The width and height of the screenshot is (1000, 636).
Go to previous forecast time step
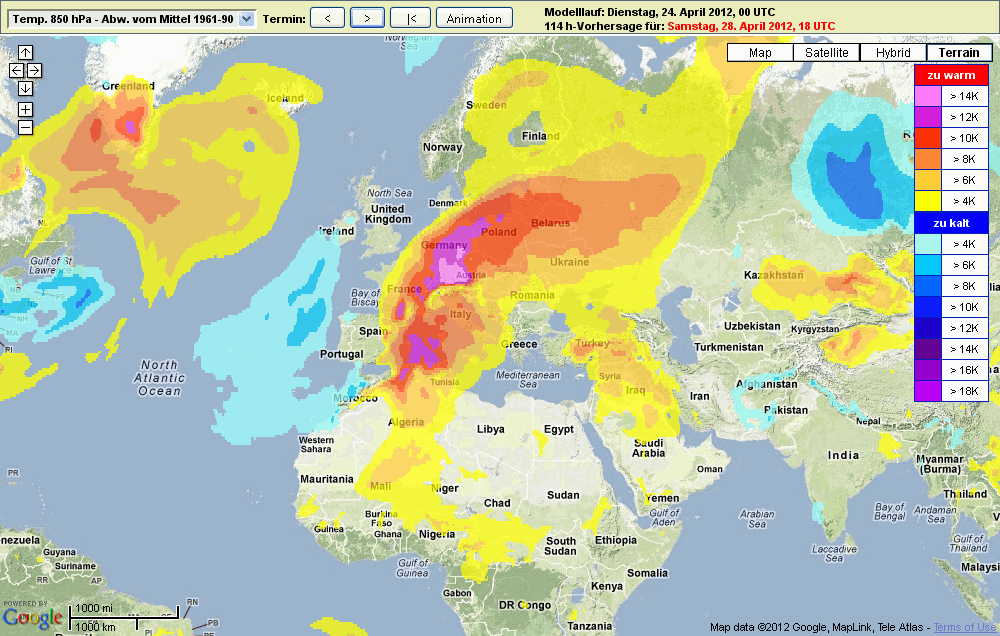tap(327, 18)
